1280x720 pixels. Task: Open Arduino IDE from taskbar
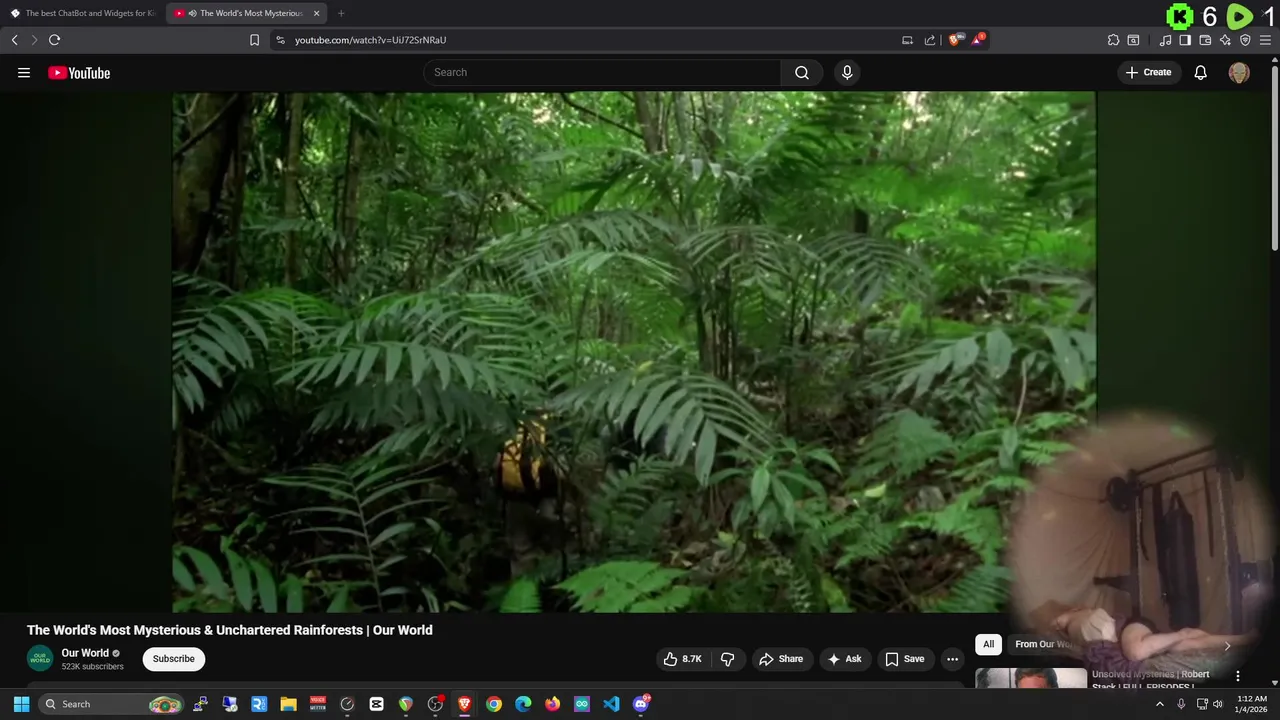(582, 704)
